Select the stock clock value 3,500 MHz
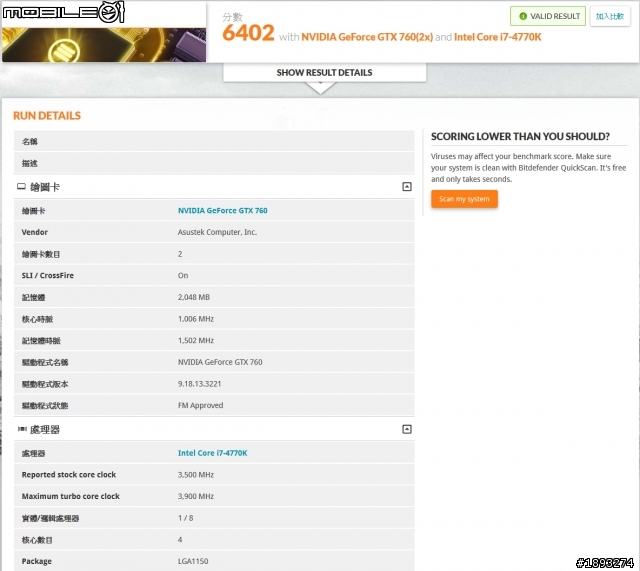Viewport: 640px width, 571px height. pos(196,475)
